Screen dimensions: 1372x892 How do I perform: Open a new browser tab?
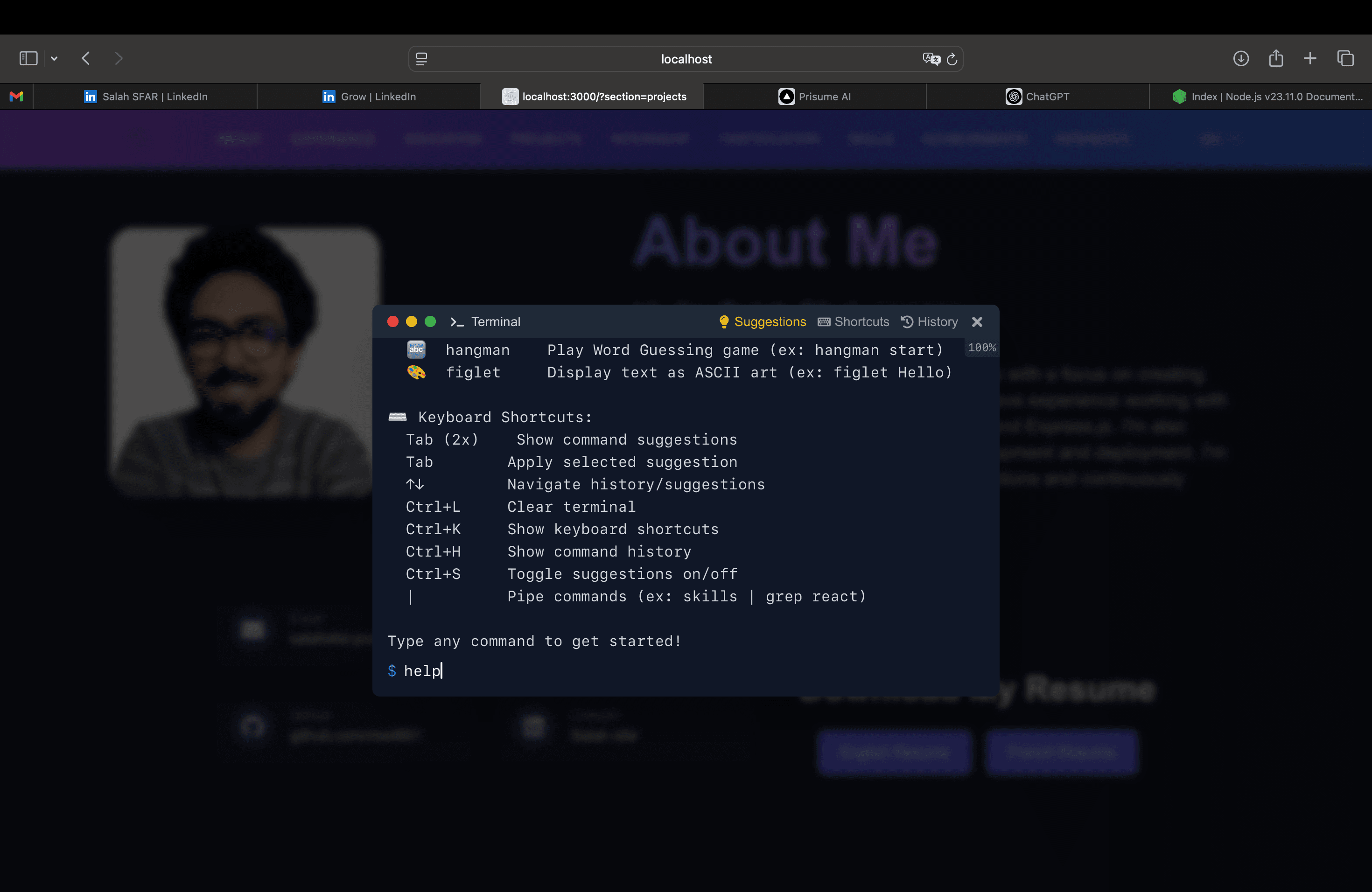[x=1310, y=58]
